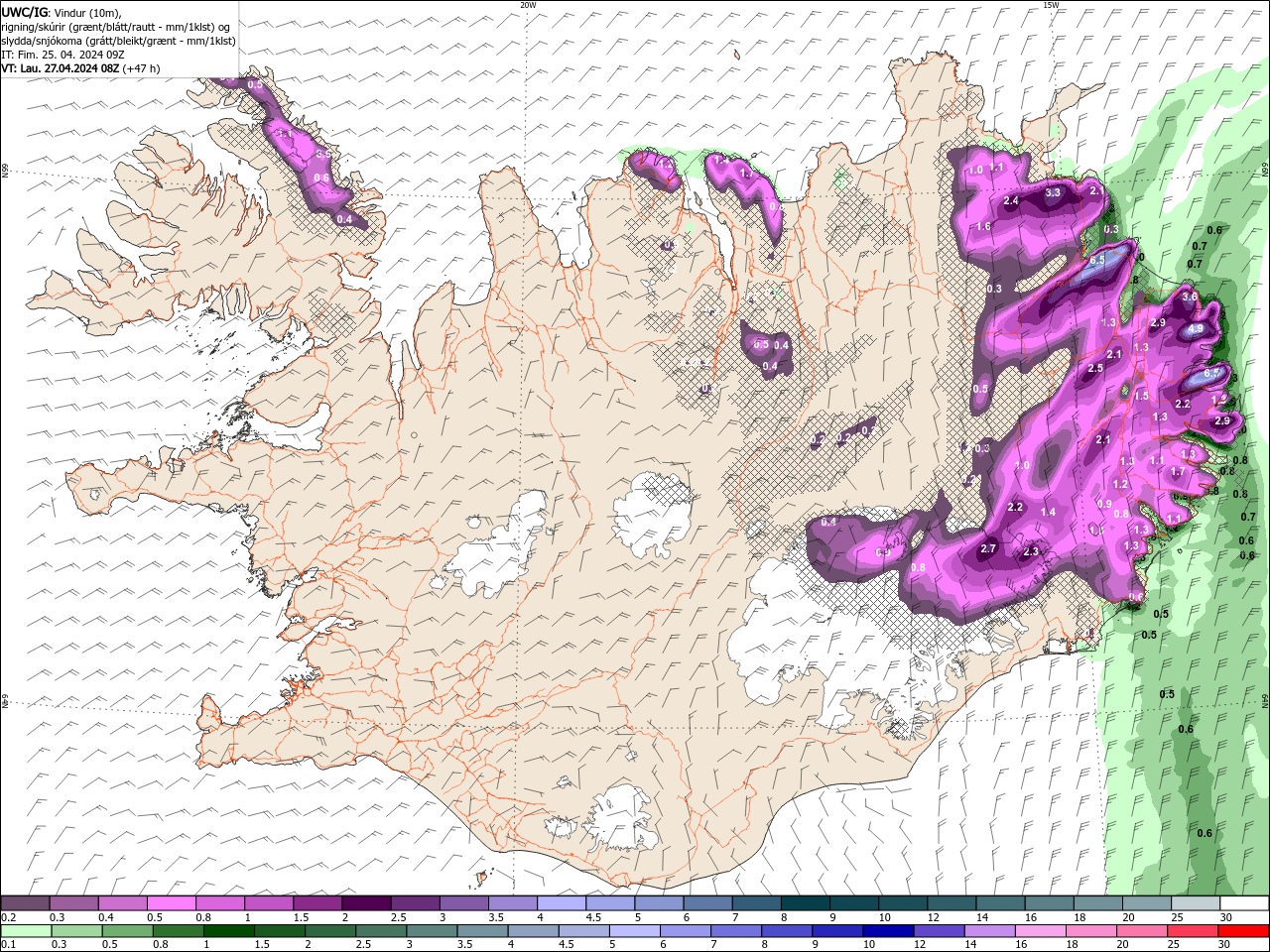Click the 'slydda/snjókoma (grátt/bleikt/grænt - mm/1klst)' line
The image size is (1270, 952).
coord(119,41)
